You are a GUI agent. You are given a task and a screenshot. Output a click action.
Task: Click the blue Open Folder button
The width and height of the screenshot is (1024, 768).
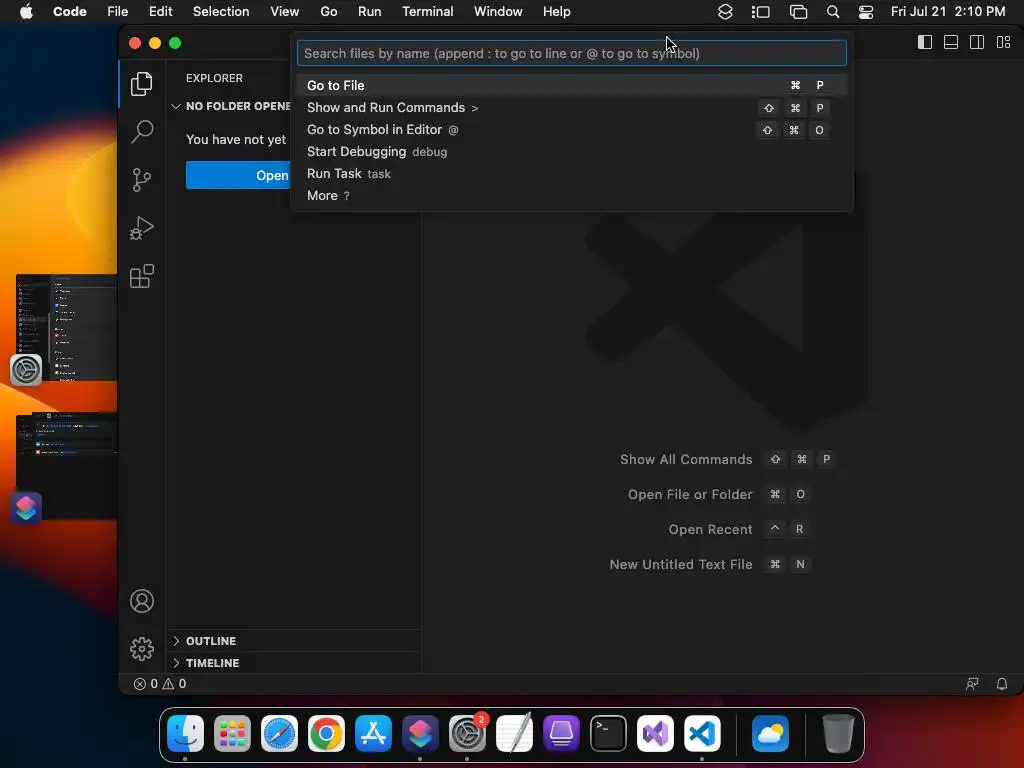[238, 175]
